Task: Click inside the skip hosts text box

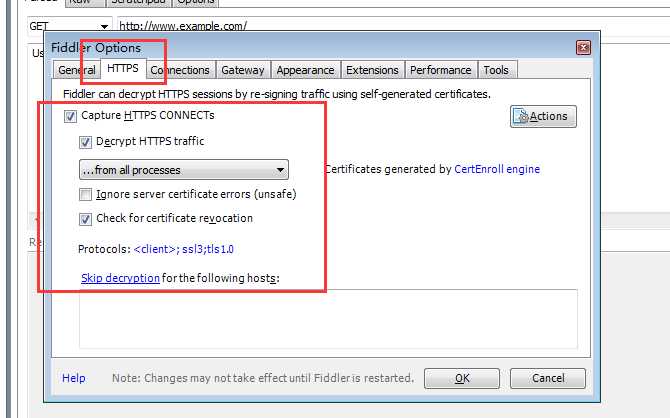Action: point(328,319)
